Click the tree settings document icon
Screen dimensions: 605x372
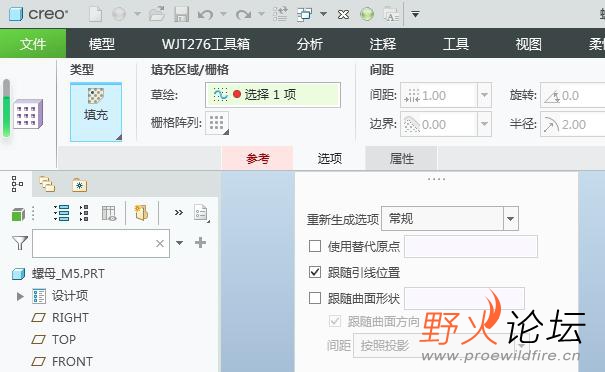coord(201,213)
